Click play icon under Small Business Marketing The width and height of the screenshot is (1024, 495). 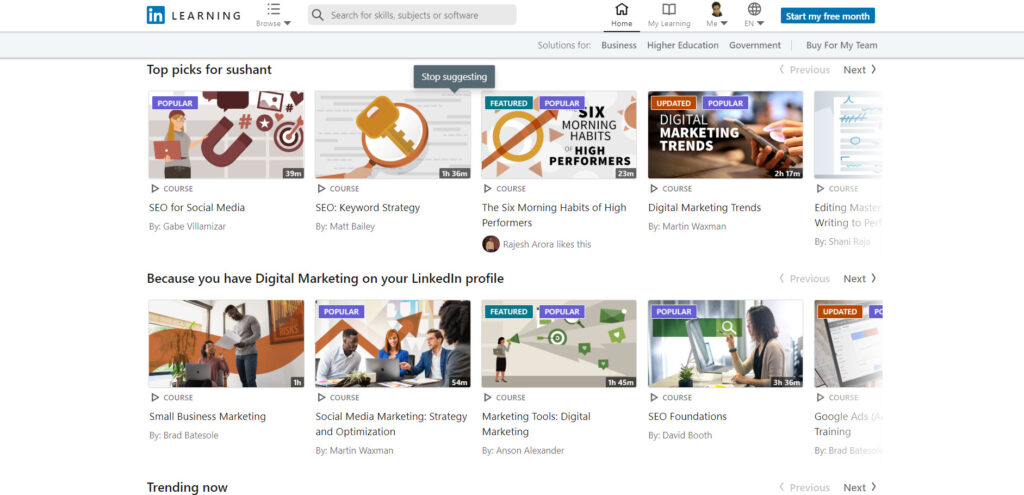(155, 398)
